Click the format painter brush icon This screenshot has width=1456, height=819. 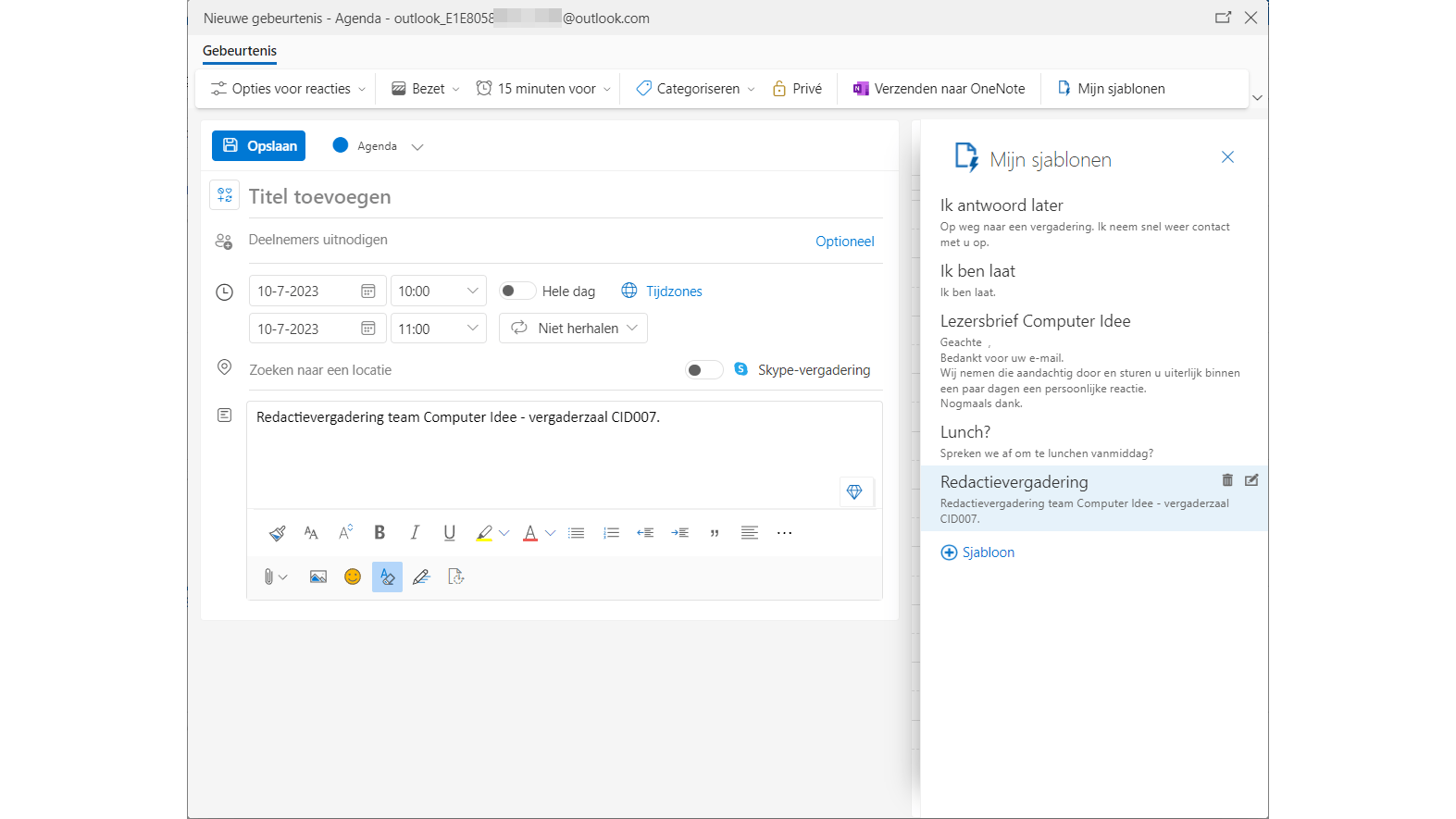[277, 533]
